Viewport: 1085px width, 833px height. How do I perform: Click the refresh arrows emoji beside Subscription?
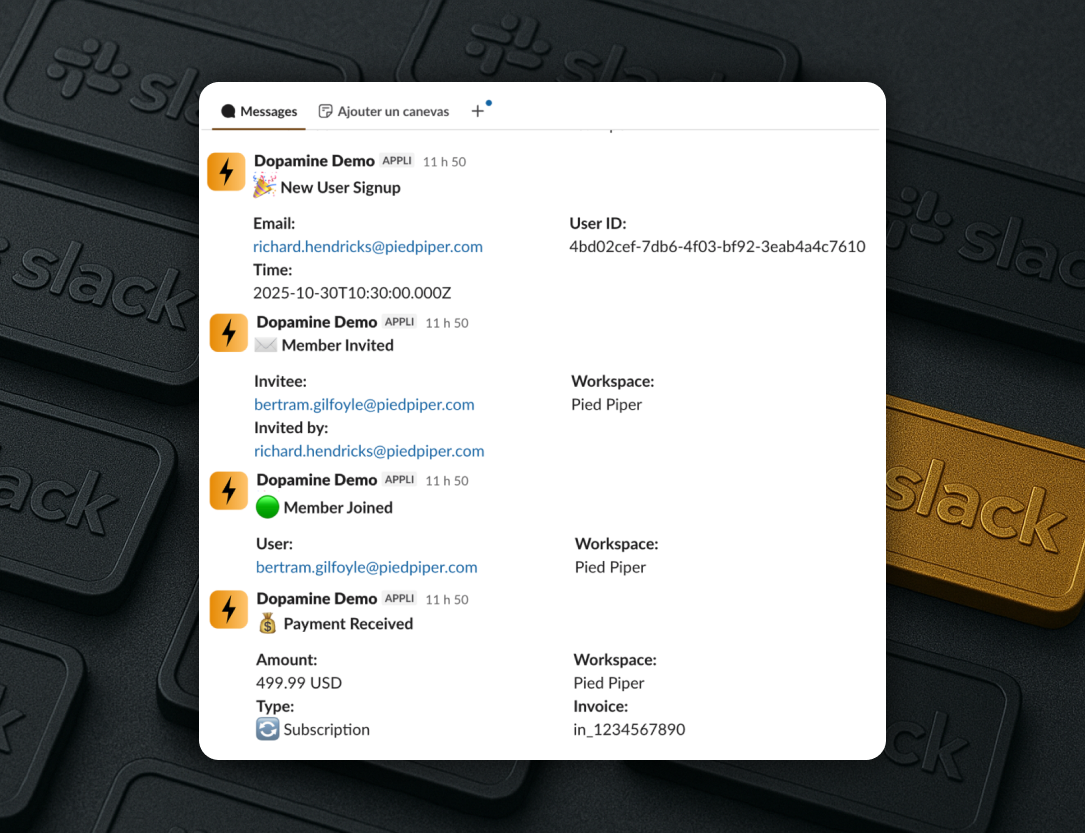[x=267, y=730]
